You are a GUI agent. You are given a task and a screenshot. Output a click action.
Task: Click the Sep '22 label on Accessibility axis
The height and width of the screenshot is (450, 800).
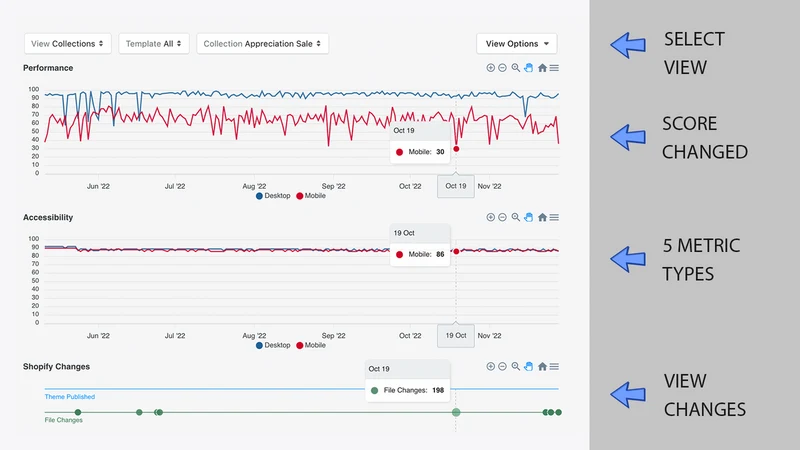[334, 336]
